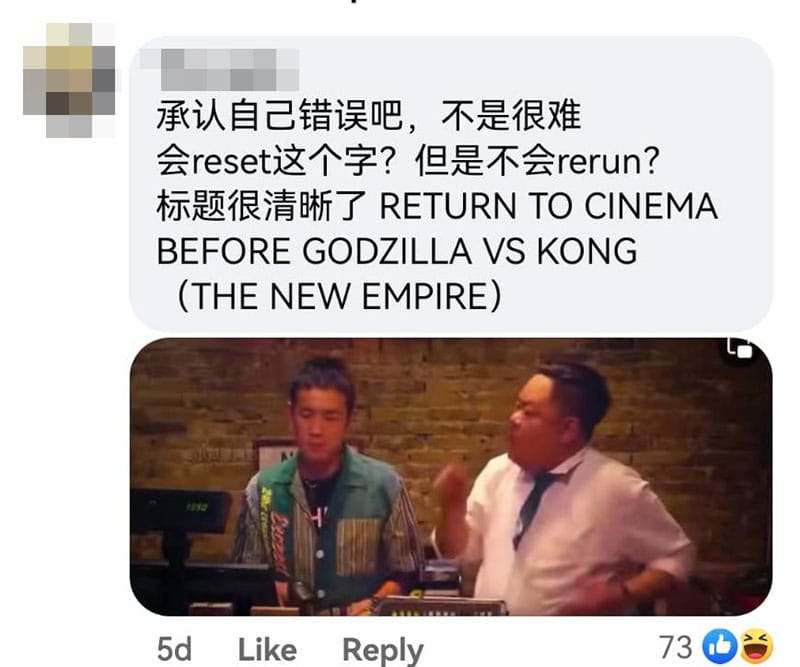The width and height of the screenshot is (800, 667).
Task: View the 73 reactions count
Action: (x=675, y=647)
